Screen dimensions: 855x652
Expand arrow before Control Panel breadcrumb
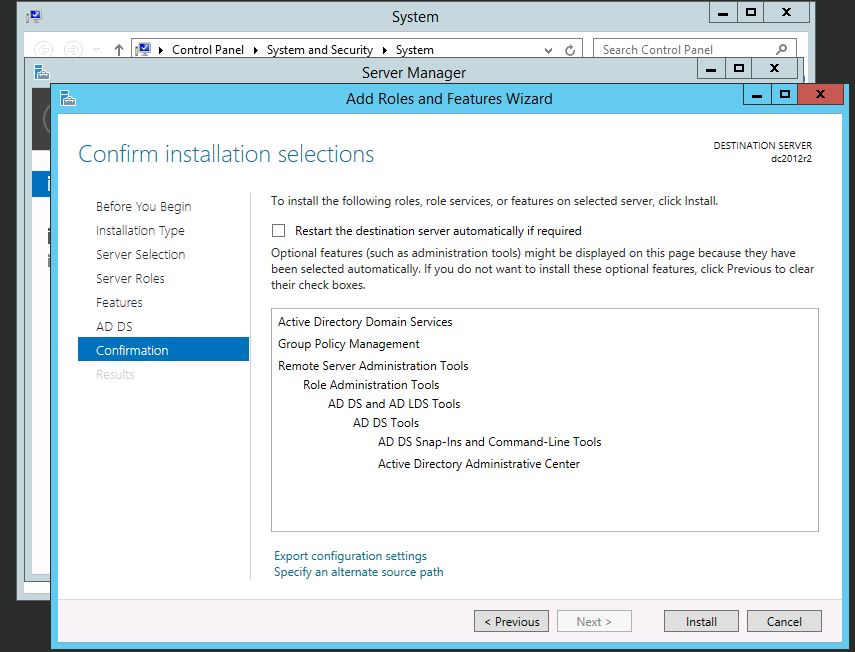(161, 50)
